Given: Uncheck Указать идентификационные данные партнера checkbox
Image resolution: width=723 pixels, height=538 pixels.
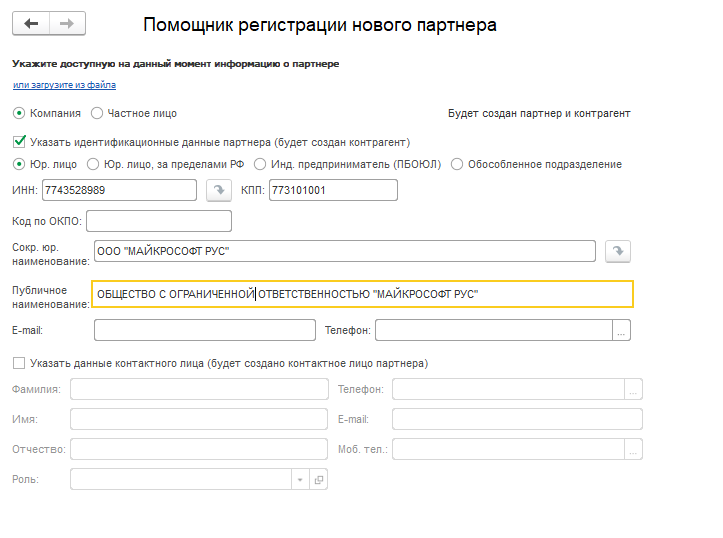Looking at the screenshot, I should click(19, 142).
